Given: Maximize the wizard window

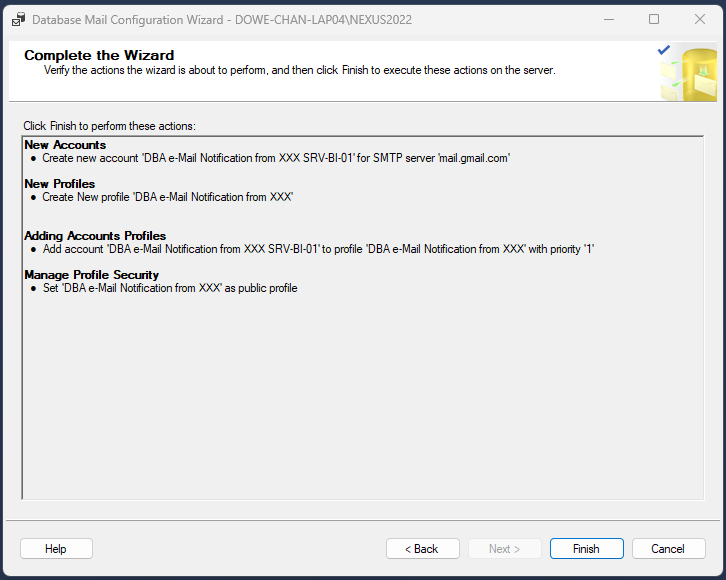Looking at the screenshot, I should point(654,19).
